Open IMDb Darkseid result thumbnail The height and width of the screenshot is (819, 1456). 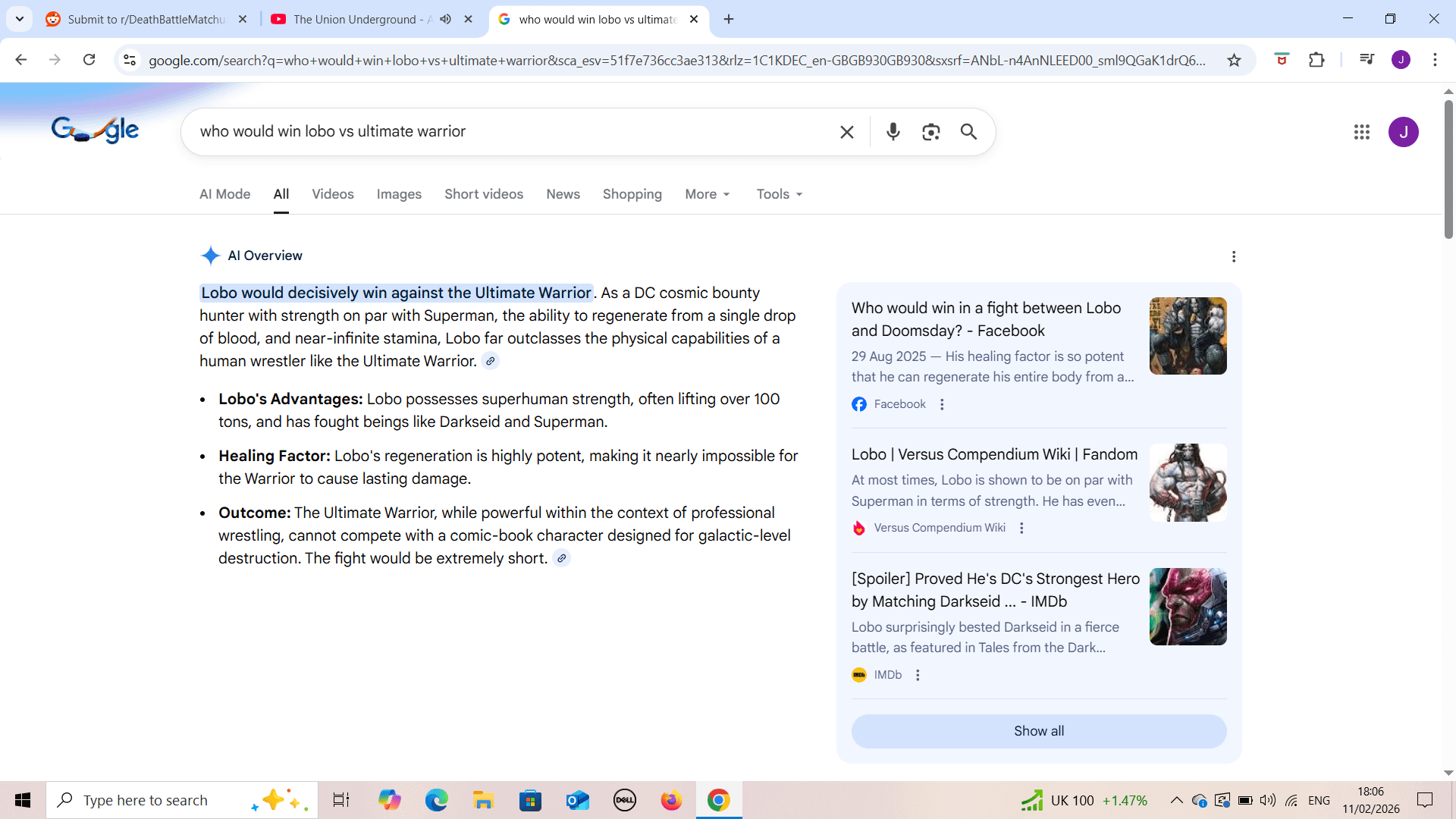(x=1188, y=607)
